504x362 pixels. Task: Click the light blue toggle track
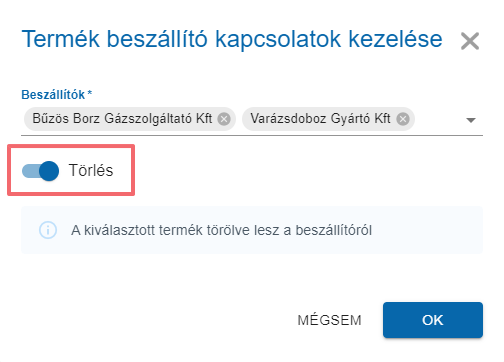(x=30, y=171)
